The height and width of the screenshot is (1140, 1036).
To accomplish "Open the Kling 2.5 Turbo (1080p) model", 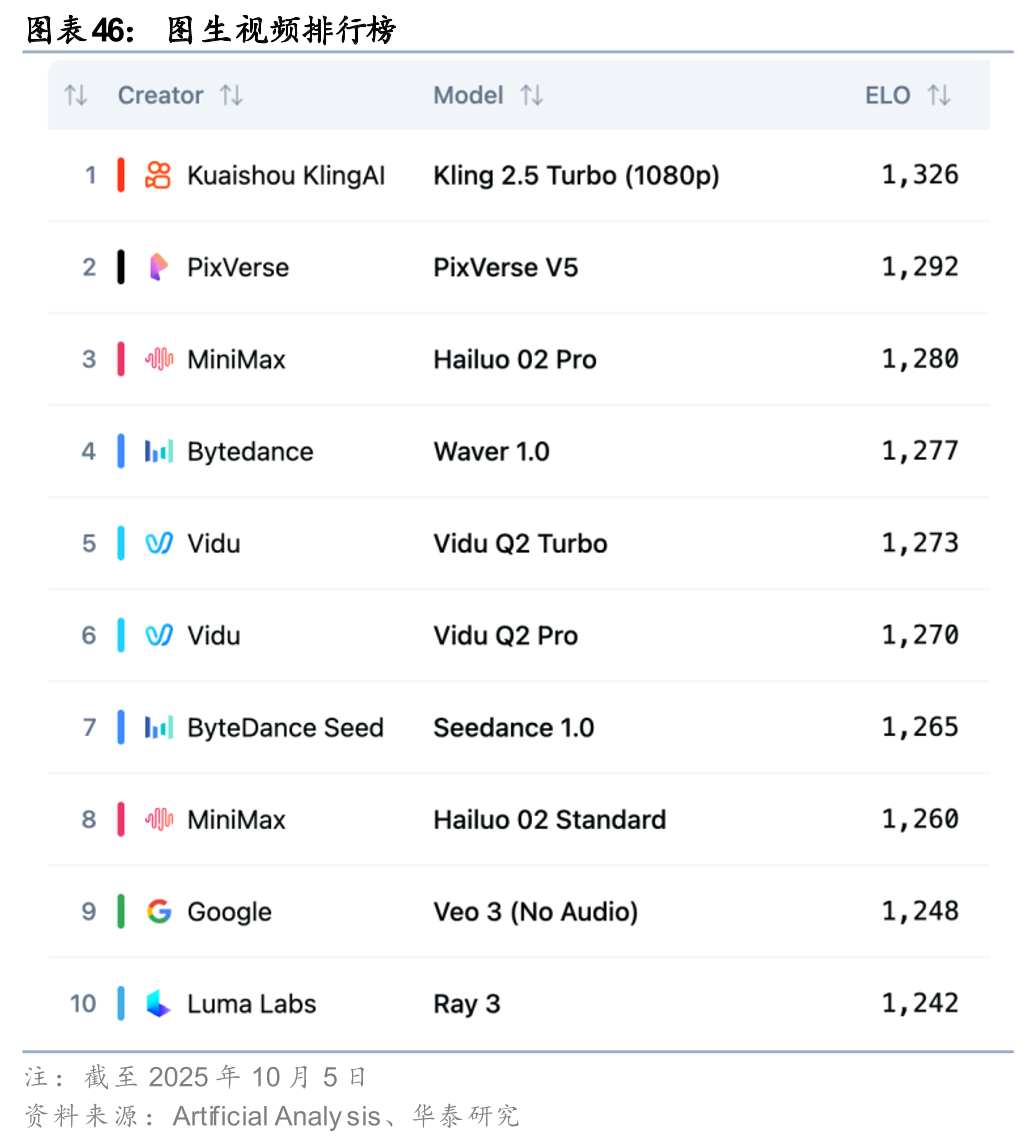I will point(576,175).
